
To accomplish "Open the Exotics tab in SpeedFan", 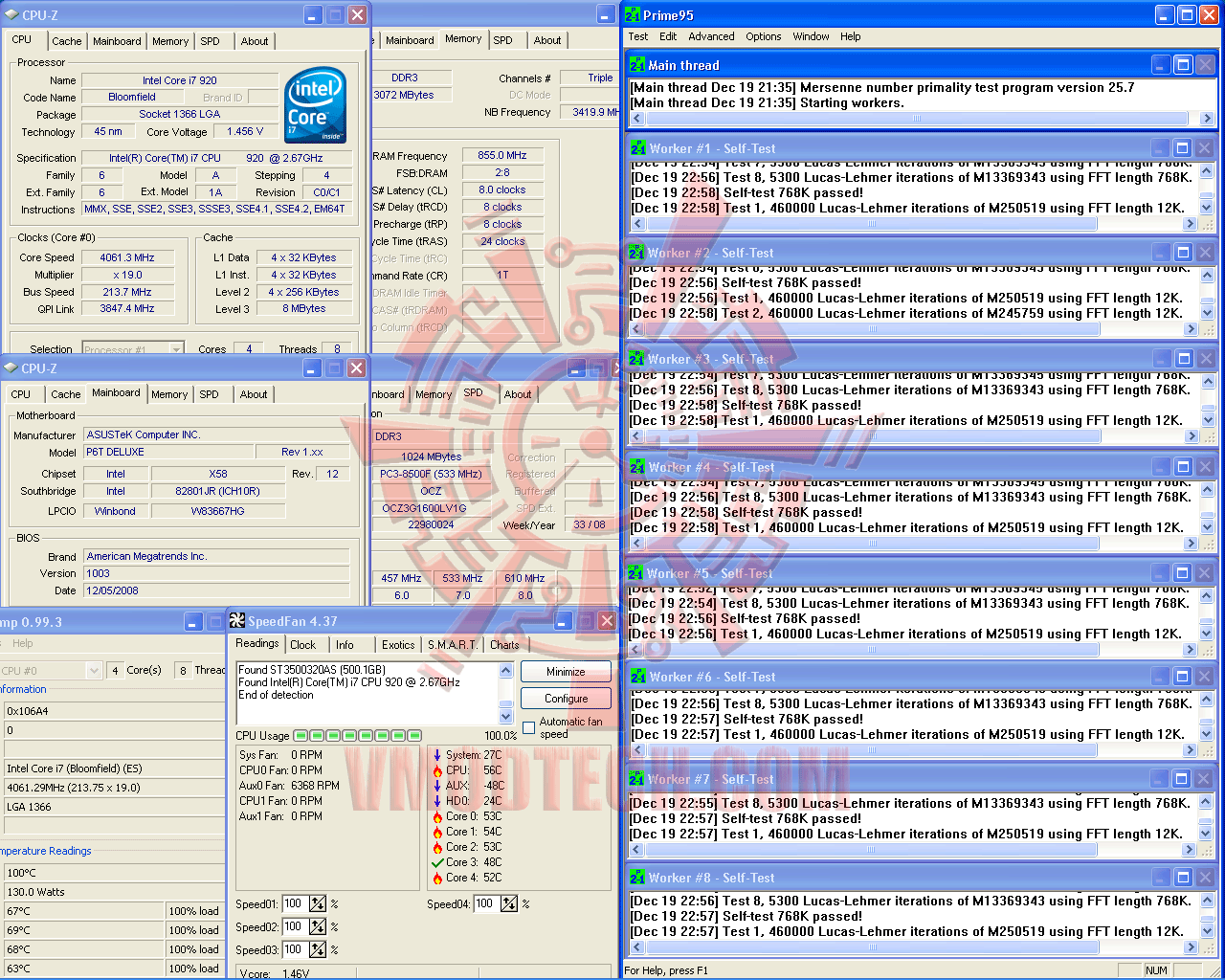I will (398, 645).
